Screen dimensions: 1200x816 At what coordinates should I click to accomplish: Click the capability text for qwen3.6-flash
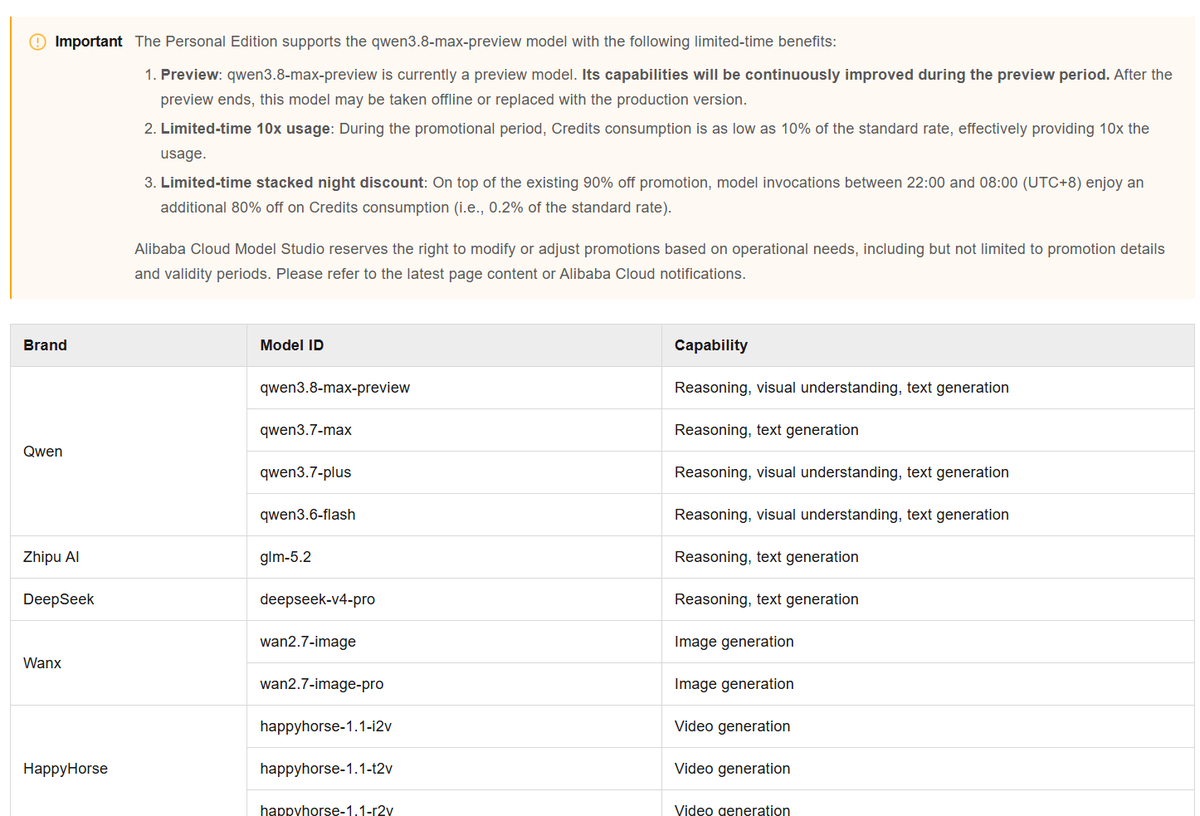click(842, 514)
